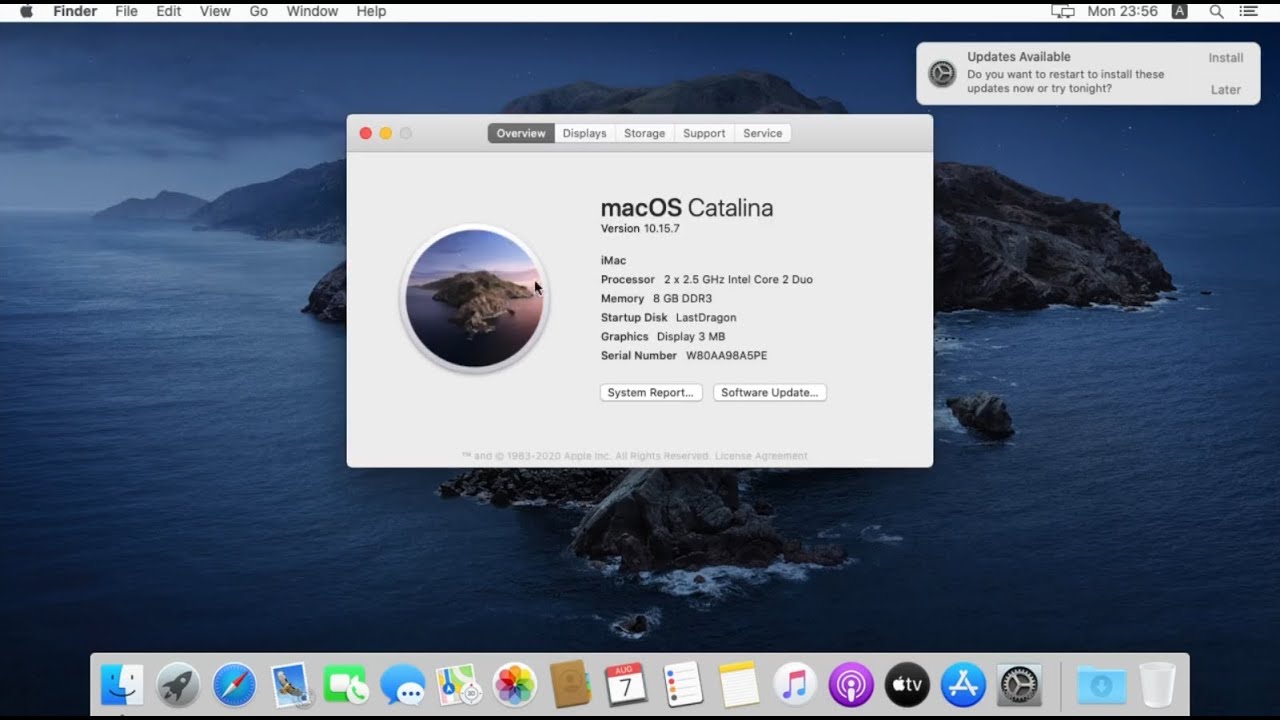Viewport: 1280px width, 720px height.
Task: Click serial number W80AA98A5PE
Action: click(727, 356)
